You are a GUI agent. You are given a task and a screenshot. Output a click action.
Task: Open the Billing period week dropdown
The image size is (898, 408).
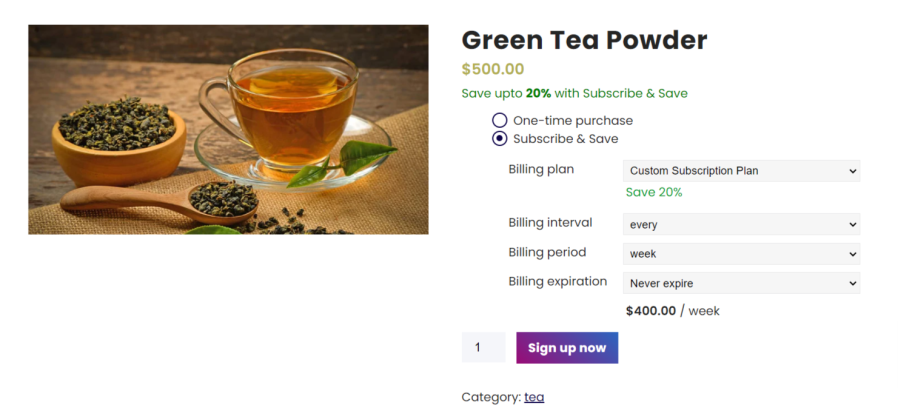coord(741,254)
